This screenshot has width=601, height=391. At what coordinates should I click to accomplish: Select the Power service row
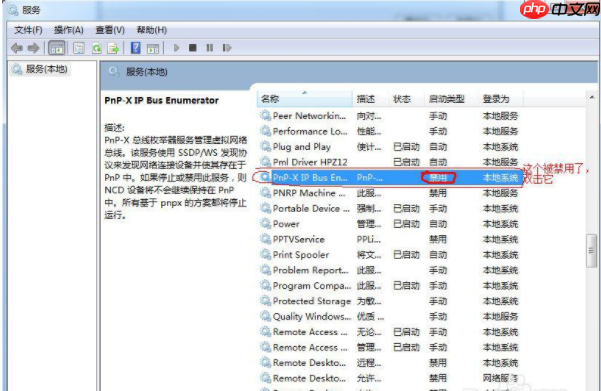click(390, 224)
